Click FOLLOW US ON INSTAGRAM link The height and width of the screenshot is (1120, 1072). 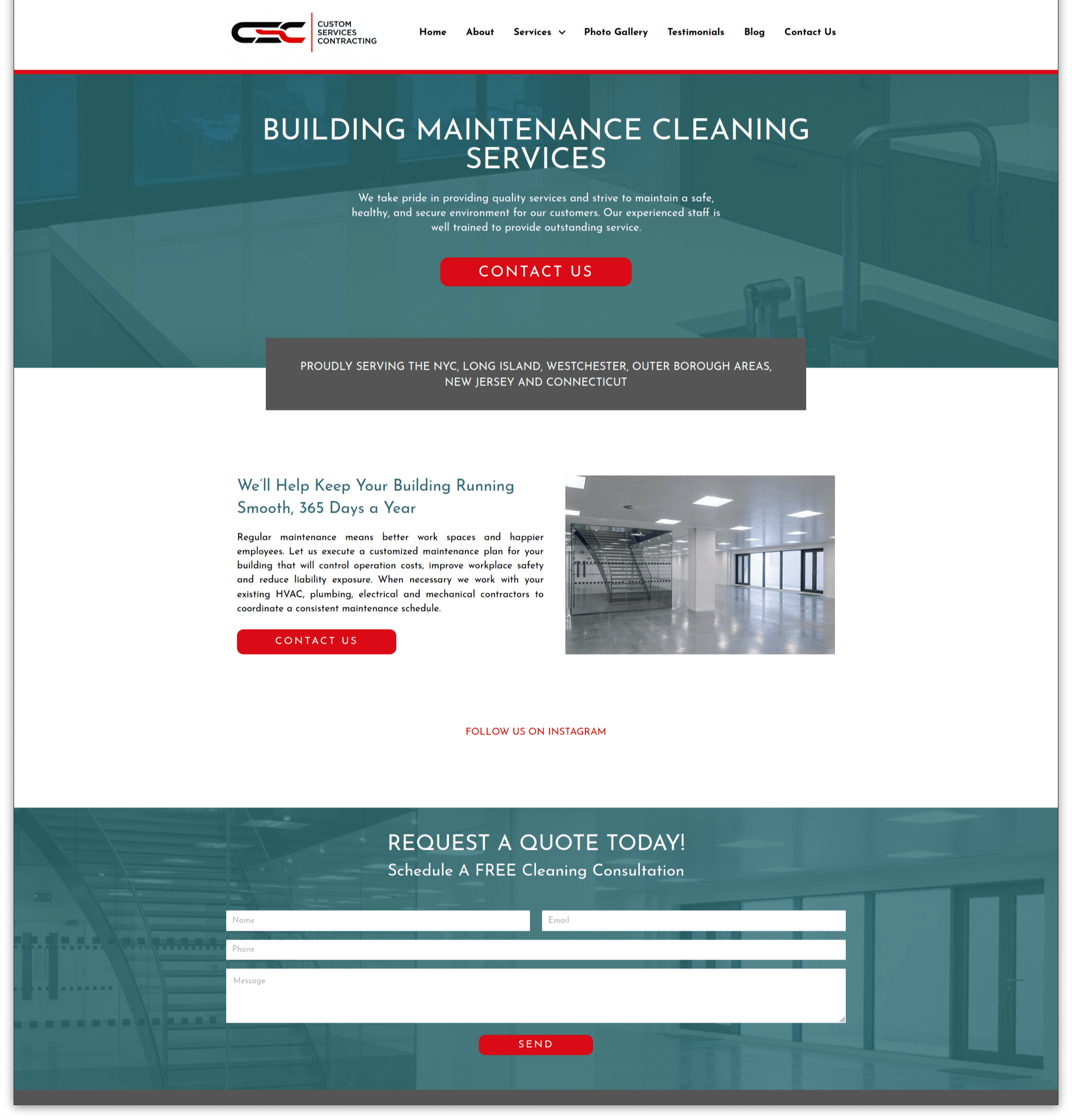tap(536, 731)
